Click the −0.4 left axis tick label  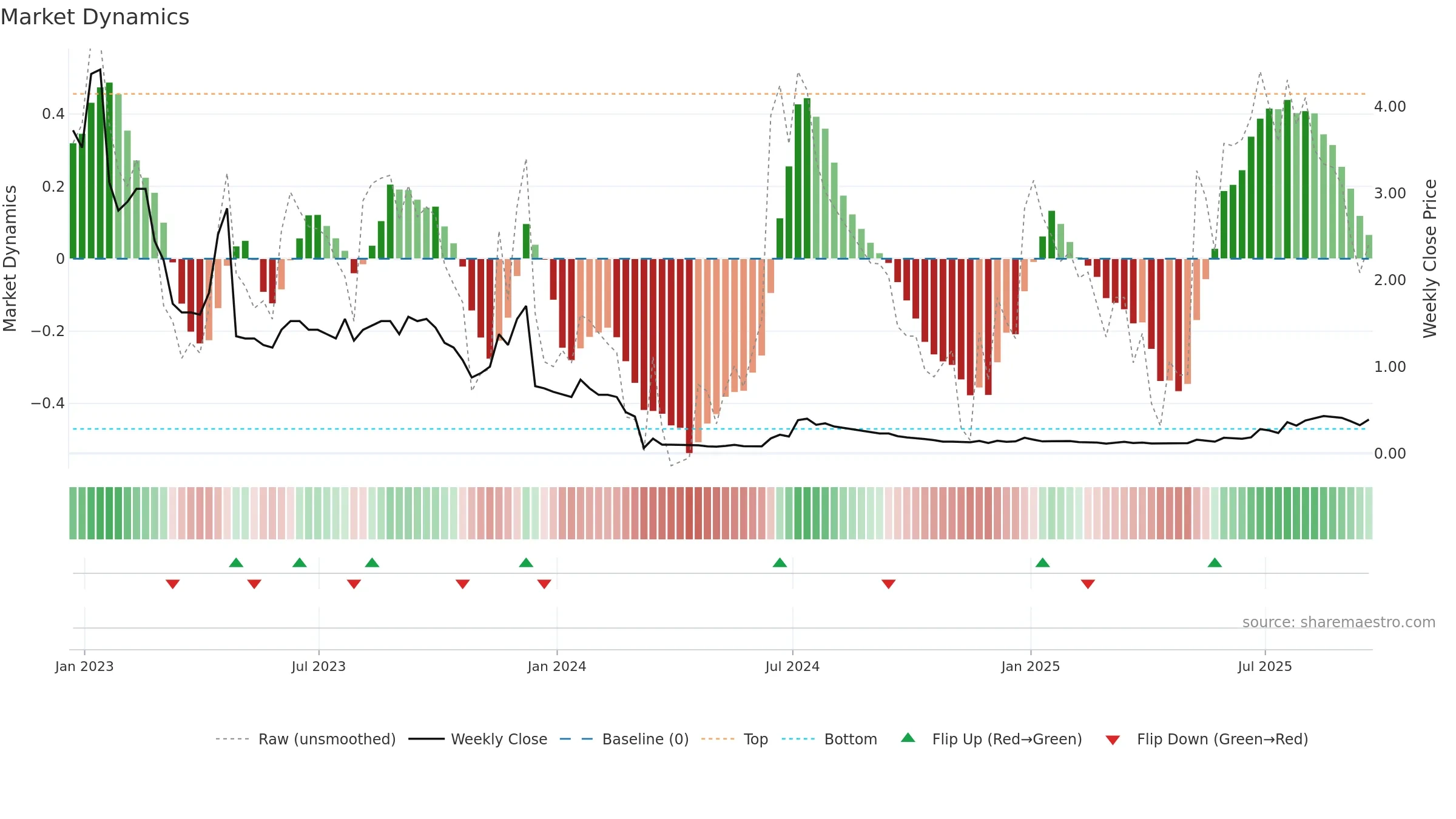pos(47,403)
